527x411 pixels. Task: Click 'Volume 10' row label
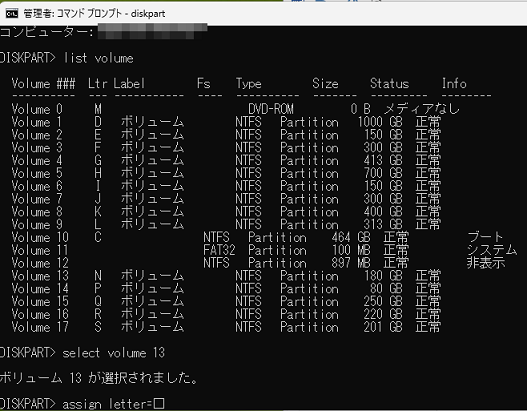pos(40,237)
